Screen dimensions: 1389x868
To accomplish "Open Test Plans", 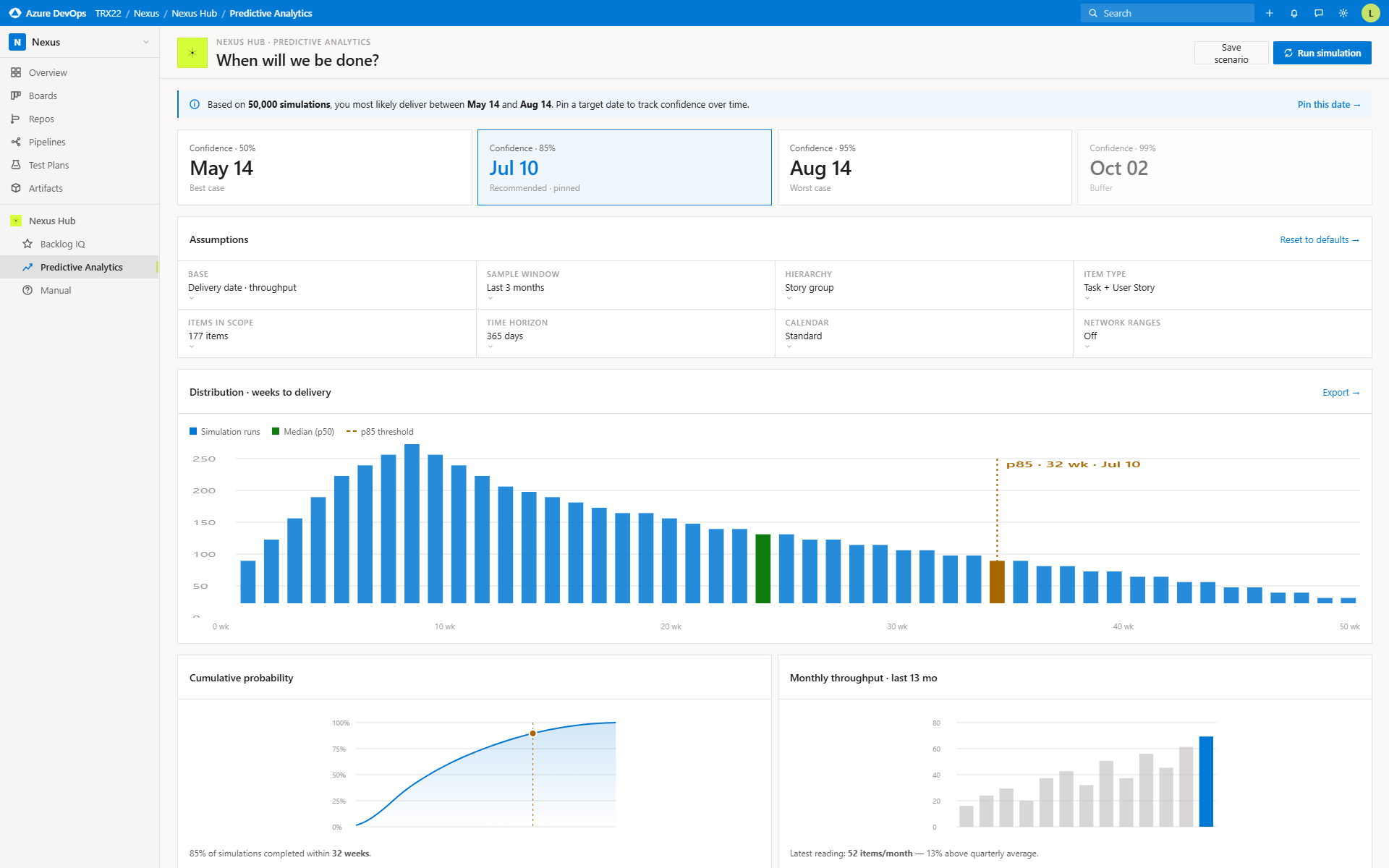I will 48,164.
